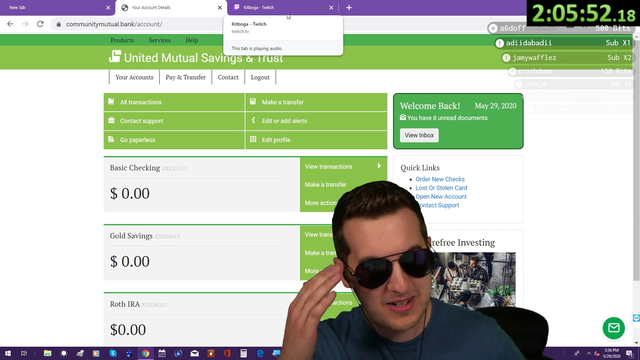This screenshot has height=360, width=640.
Task: Select the Pay & Transfer tab
Action: tap(185, 77)
